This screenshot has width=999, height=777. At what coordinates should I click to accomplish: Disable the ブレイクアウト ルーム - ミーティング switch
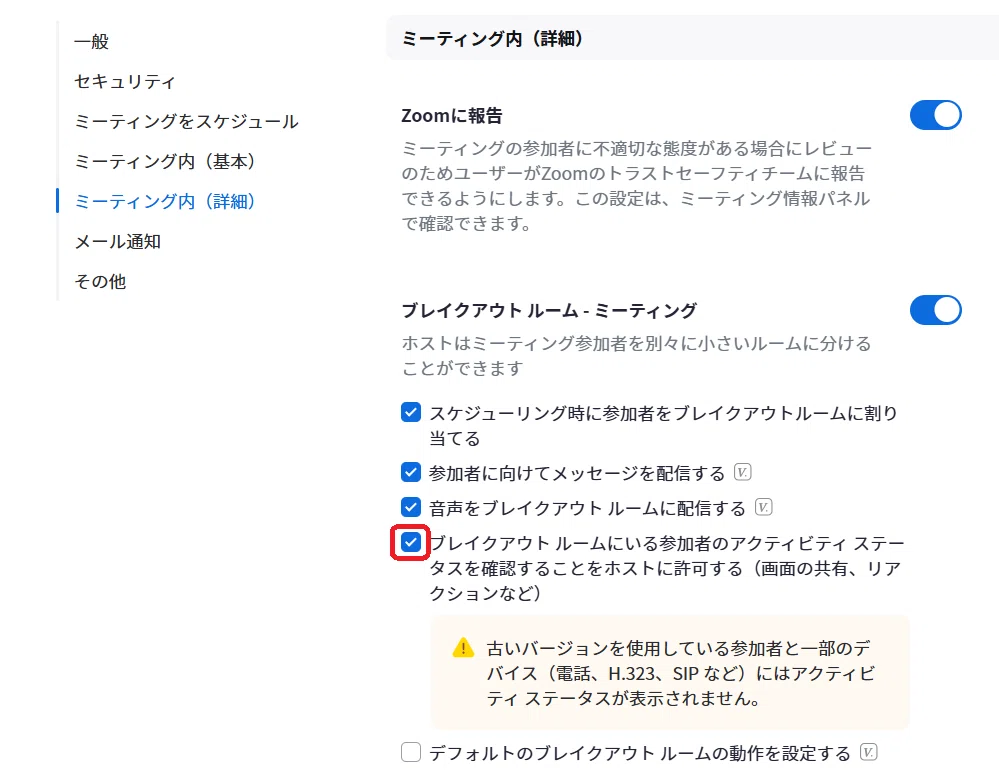(935, 310)
